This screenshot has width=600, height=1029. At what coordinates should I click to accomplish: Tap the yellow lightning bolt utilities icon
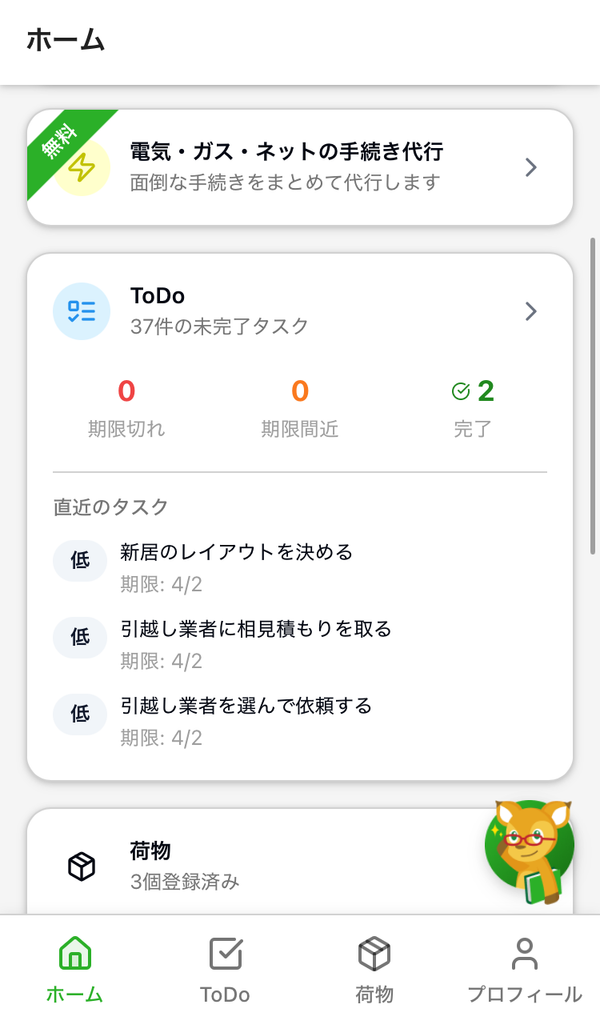(x=81, y=168)
